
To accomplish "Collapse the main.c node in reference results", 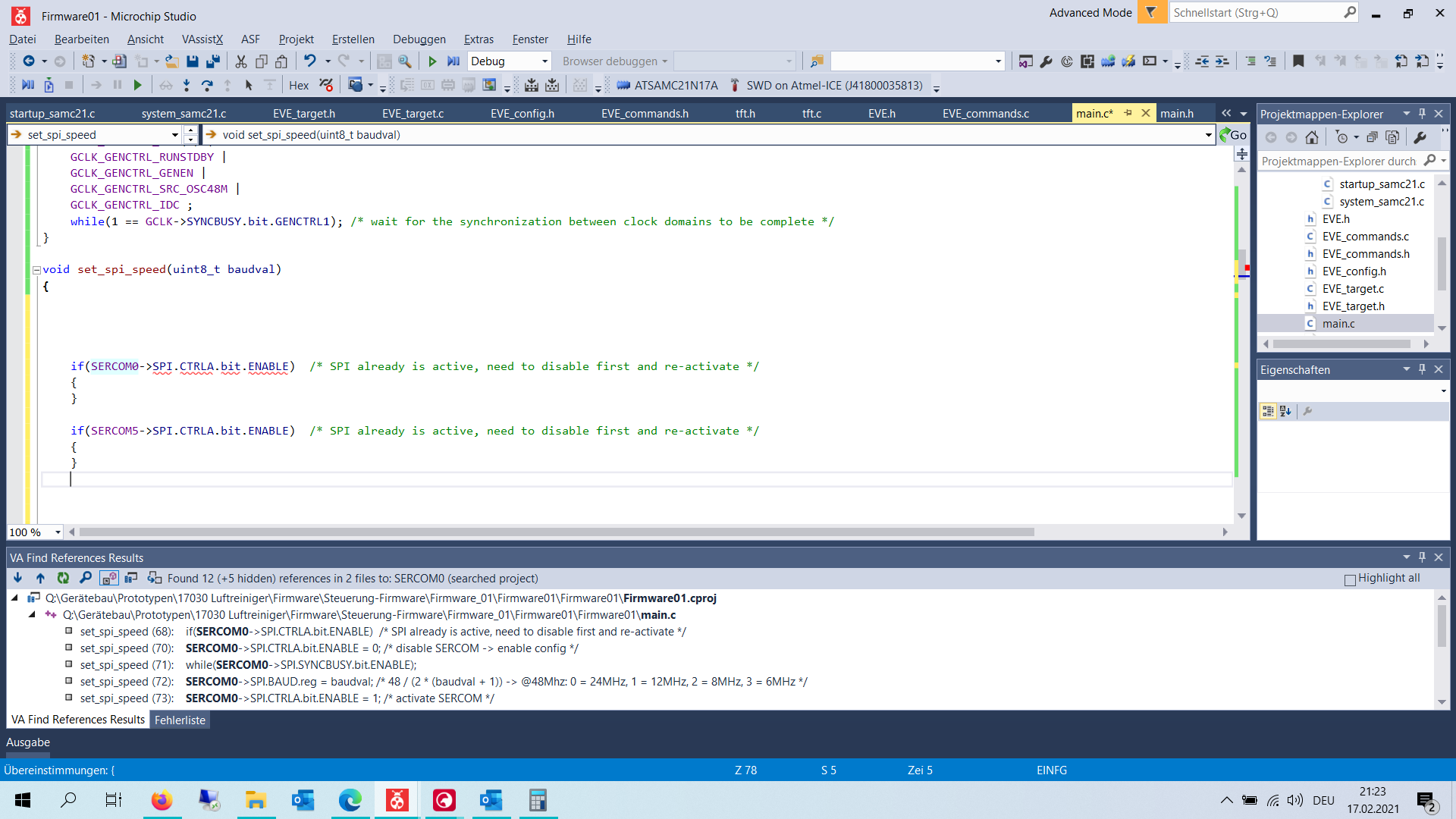I will click(32, 615).
